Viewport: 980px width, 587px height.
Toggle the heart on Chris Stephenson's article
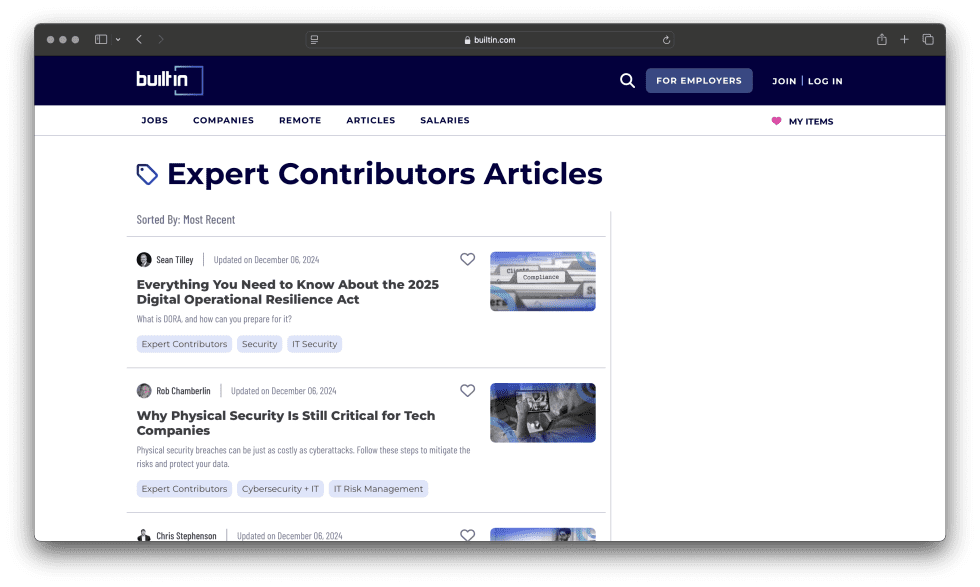467,535
